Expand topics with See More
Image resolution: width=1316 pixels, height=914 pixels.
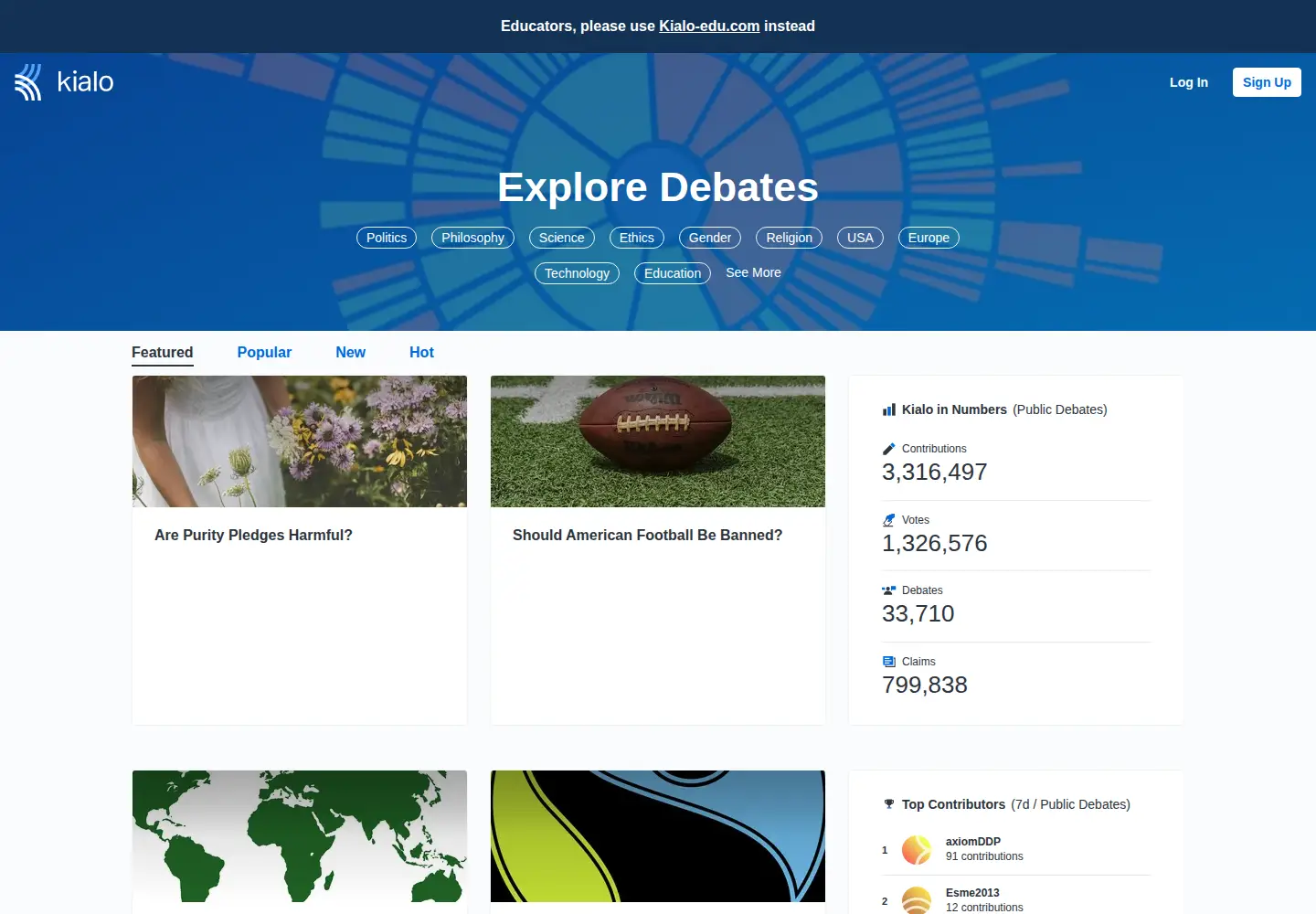[753, 272]
